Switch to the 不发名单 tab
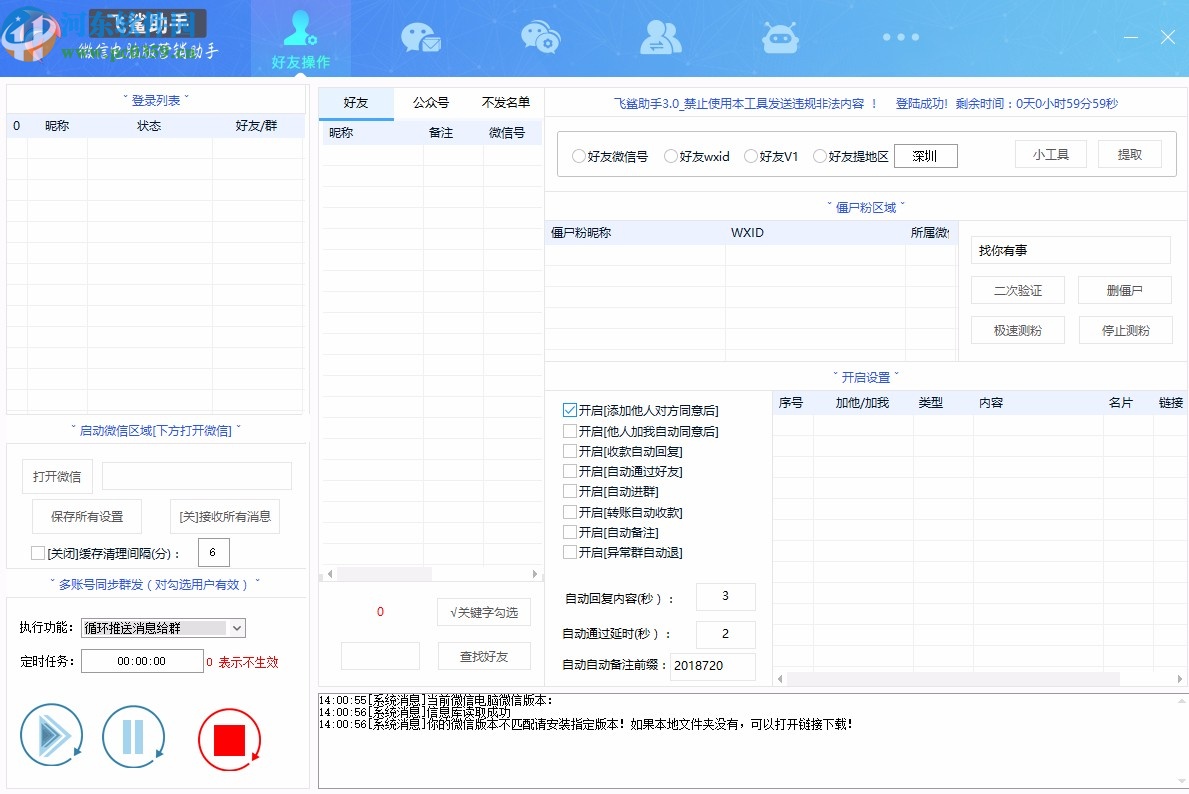 coord(506,102)
